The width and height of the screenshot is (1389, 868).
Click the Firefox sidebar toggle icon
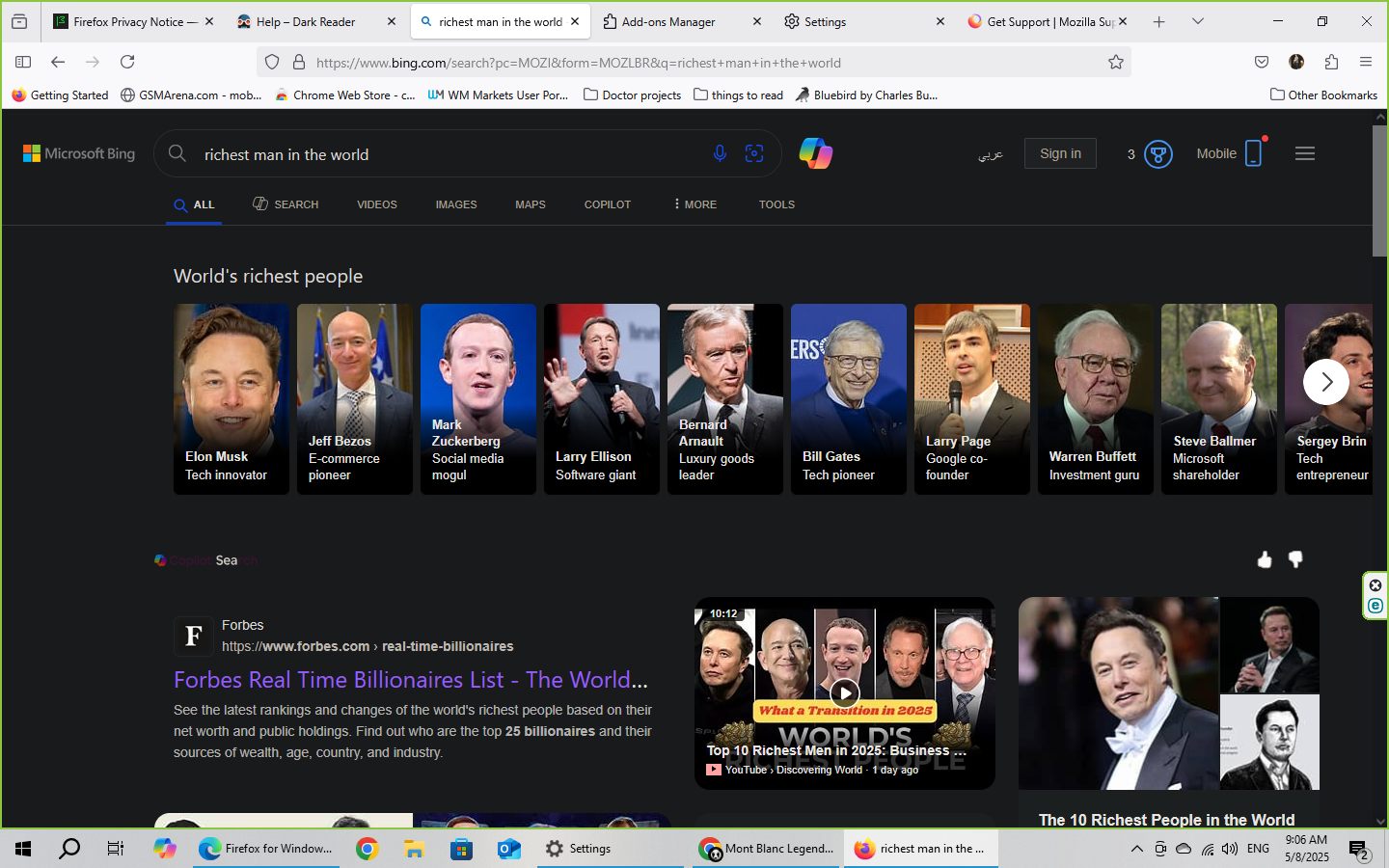23,62
